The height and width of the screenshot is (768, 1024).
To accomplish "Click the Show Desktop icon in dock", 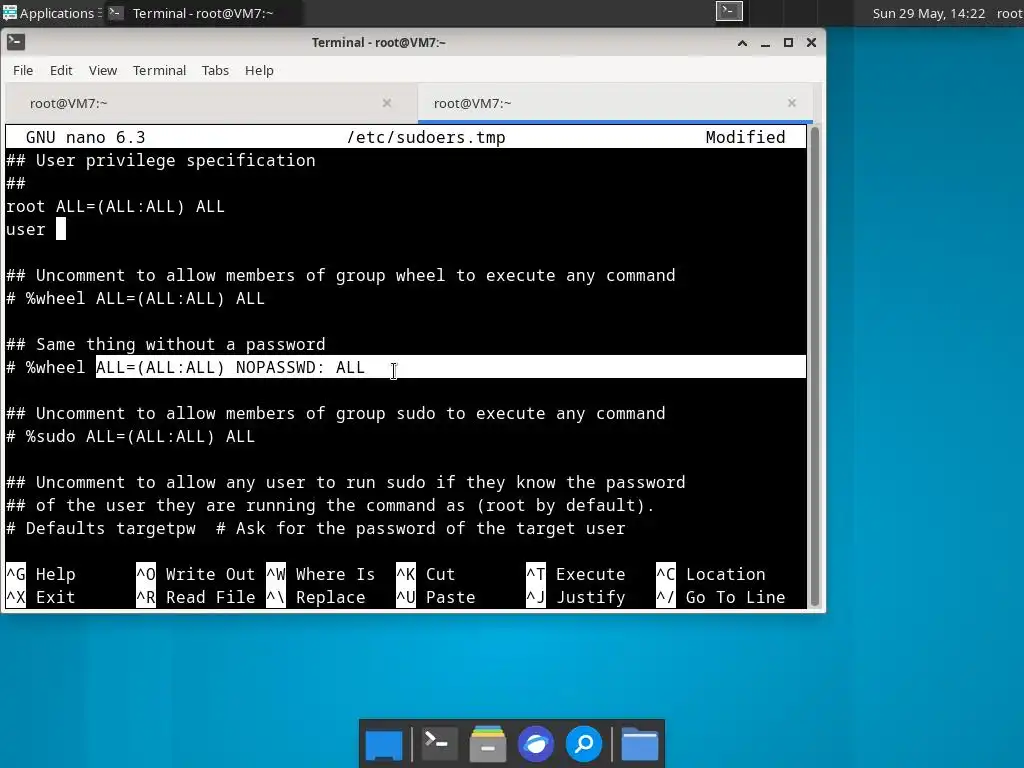I will [384, 744].
